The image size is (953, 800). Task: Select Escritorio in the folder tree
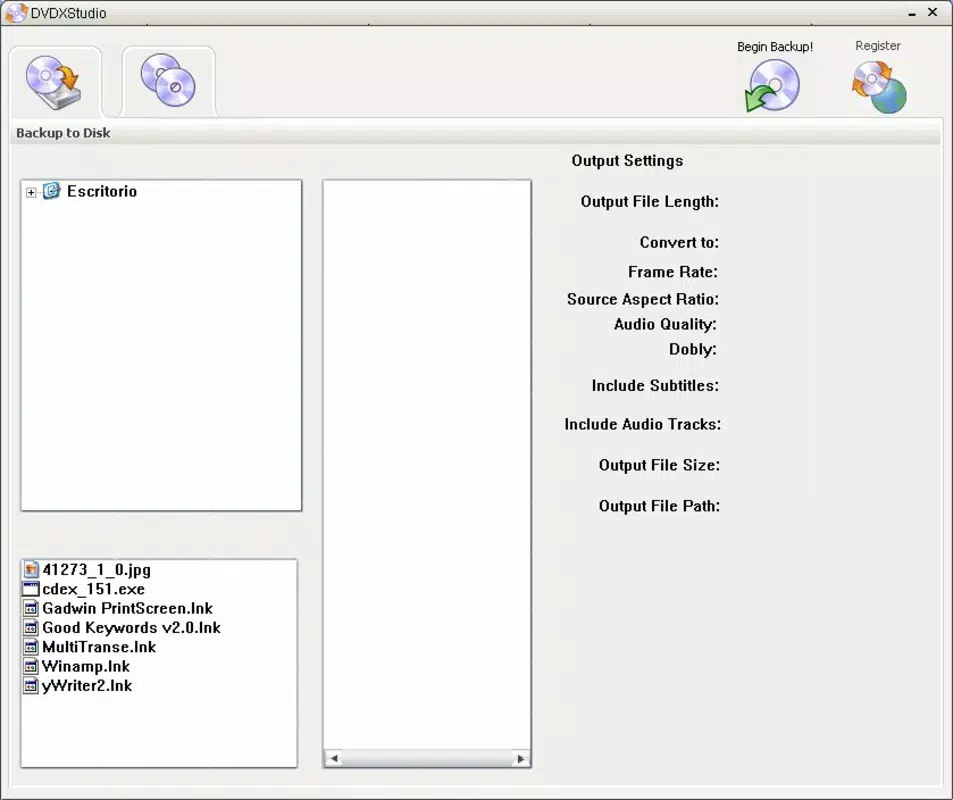tap(101, 191)
